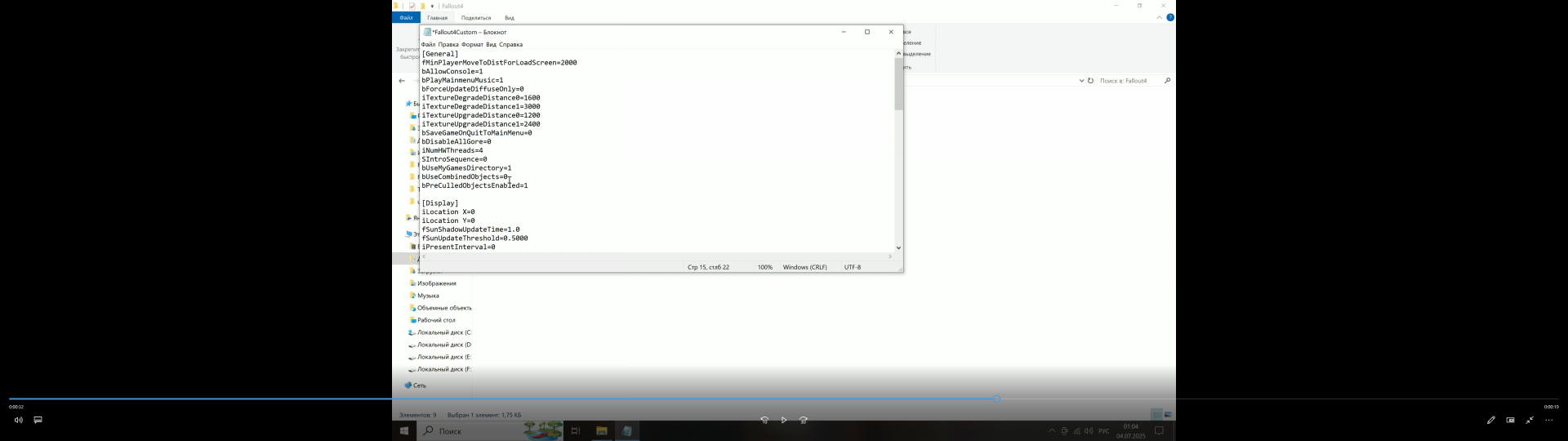1568x441 pixels.
Task: Open the Правка menu in Notepad
Action: [x=448, y=45]
